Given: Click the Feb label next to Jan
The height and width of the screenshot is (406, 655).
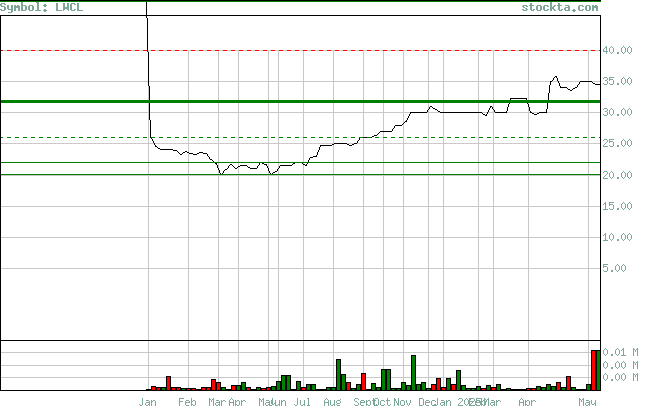Looking at the screenshot, I should 187,401.
